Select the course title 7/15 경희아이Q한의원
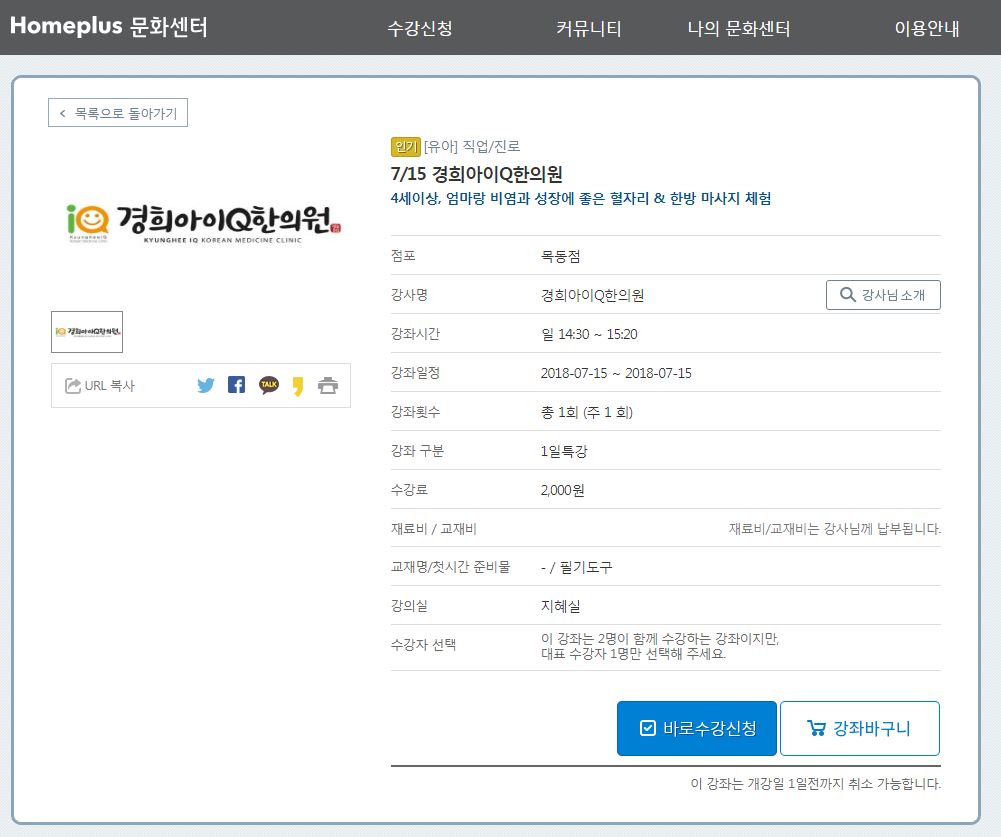Viewport: 1001px width, 837px height. pos(476,174)
